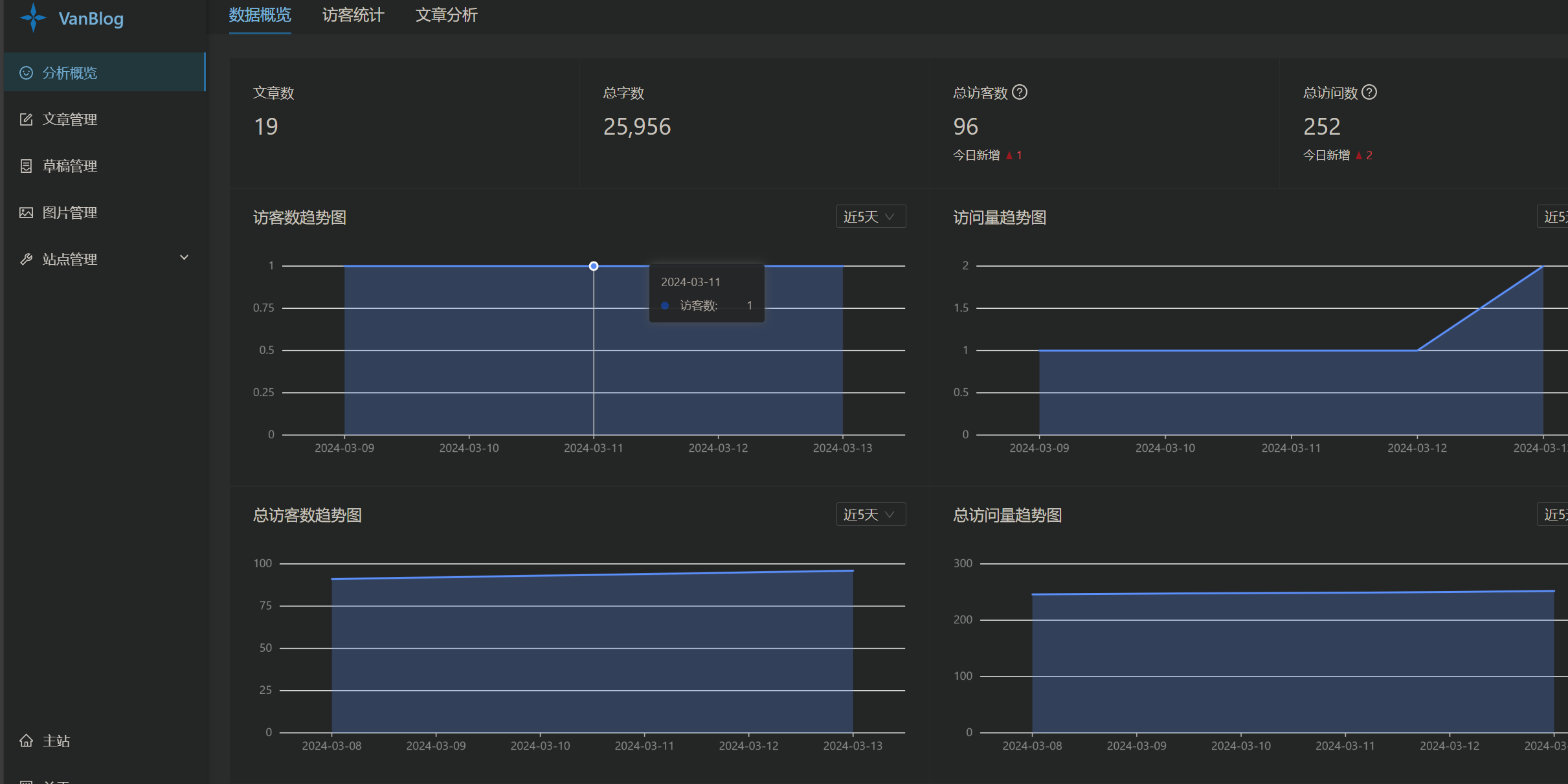Screen dimensions: 1568x784
Task: Open 图片管理 in the sidebar
Action: (104, 212)
